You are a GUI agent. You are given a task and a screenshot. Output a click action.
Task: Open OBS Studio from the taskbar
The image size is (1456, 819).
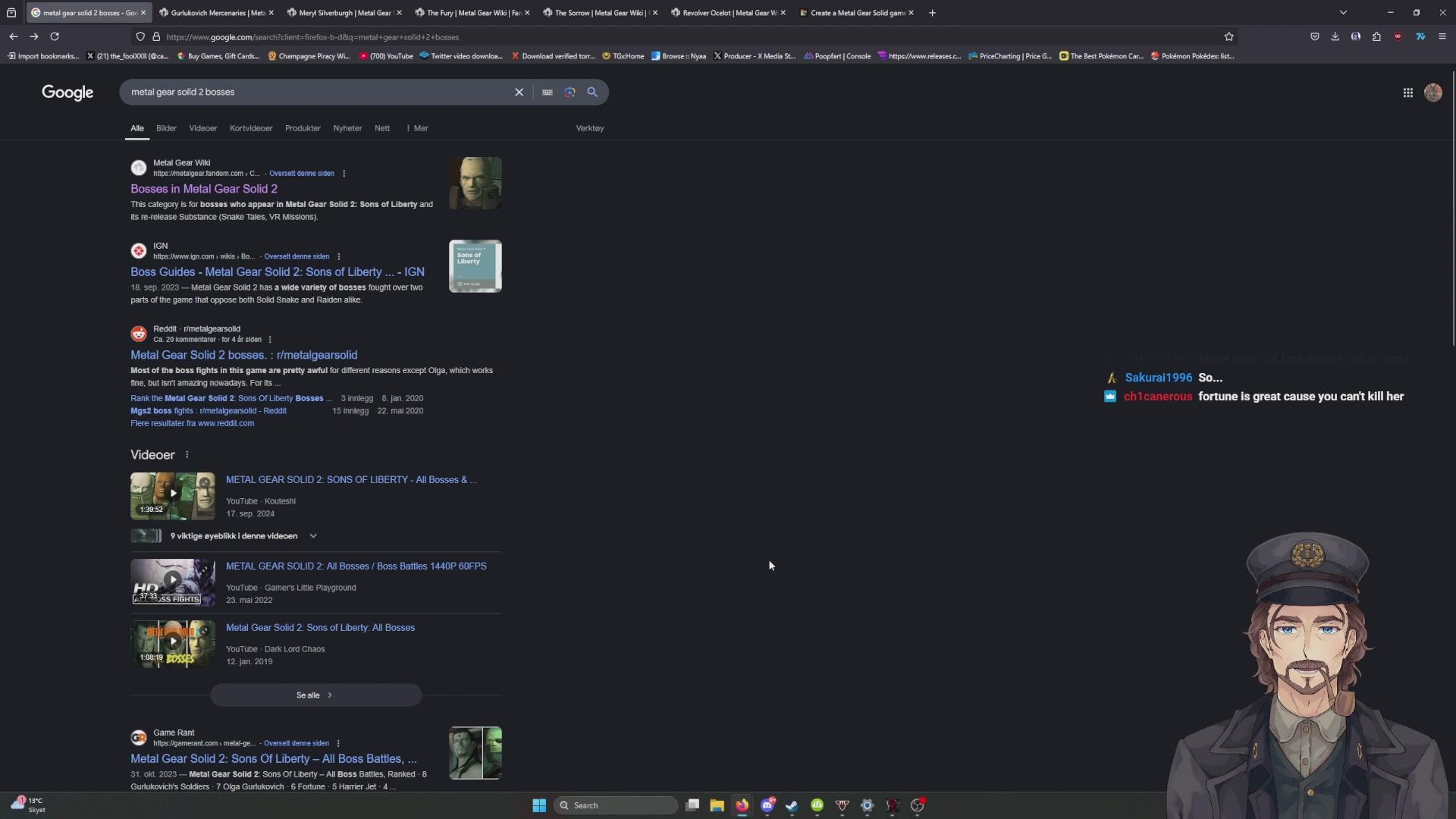(917, 805)
